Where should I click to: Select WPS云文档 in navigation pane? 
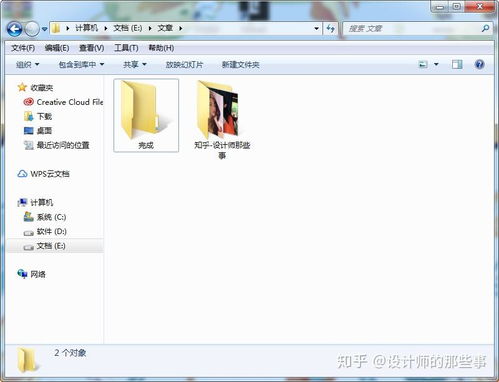[x=50, y=174]
